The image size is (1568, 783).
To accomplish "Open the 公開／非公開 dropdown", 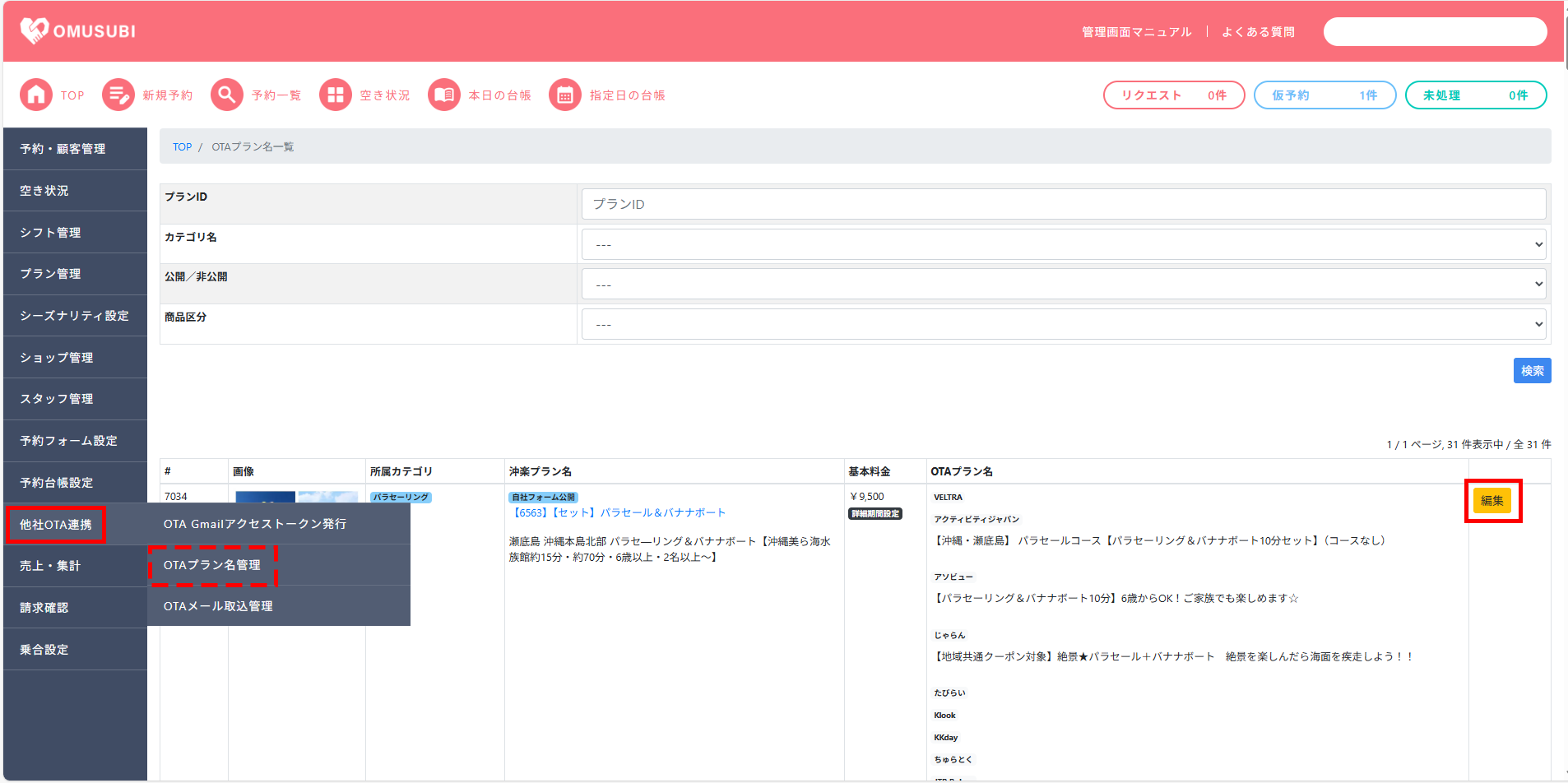I will click(x=1063, y=285).
